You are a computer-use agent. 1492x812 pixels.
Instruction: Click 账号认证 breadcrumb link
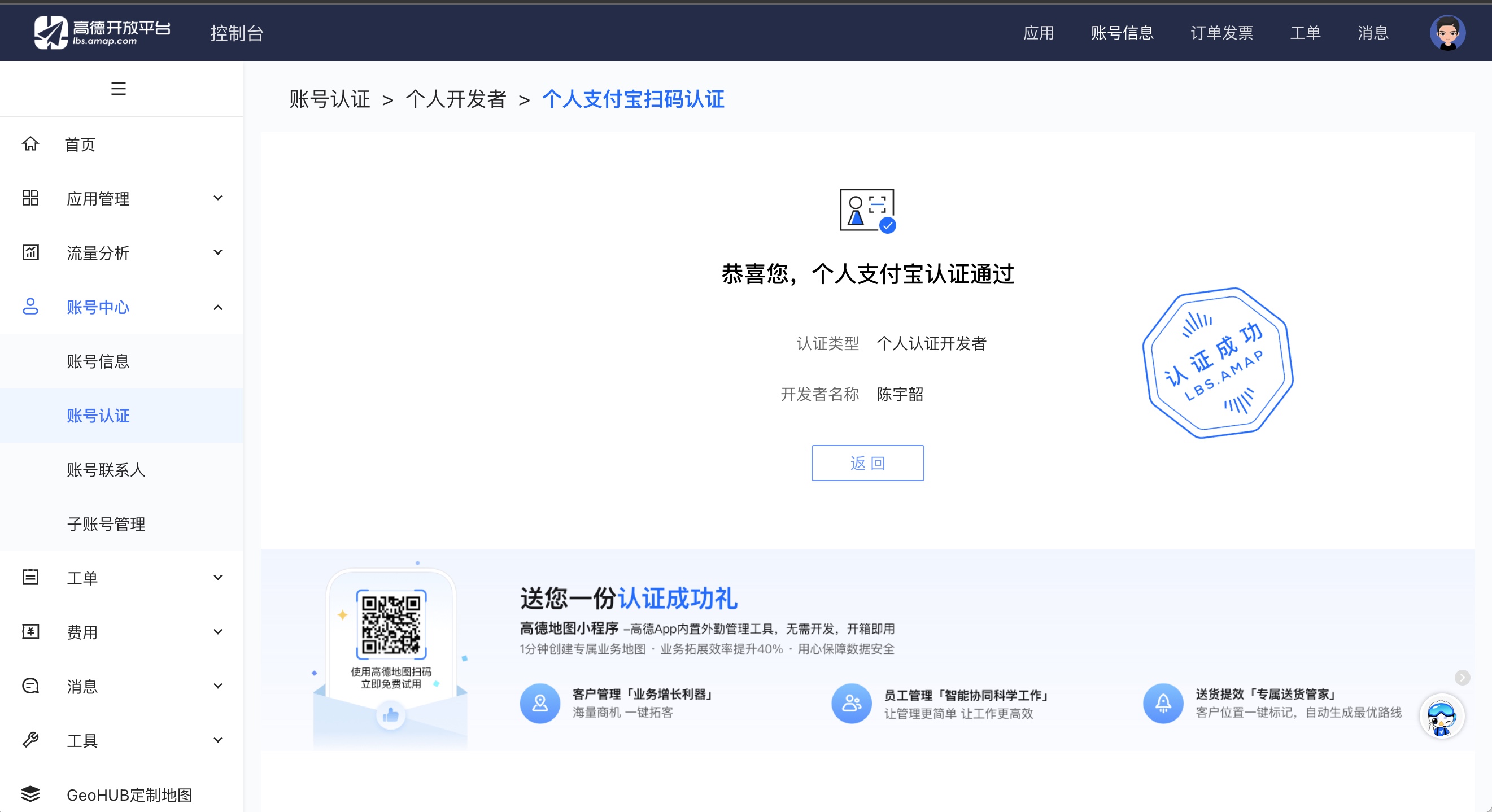point(330,99)
